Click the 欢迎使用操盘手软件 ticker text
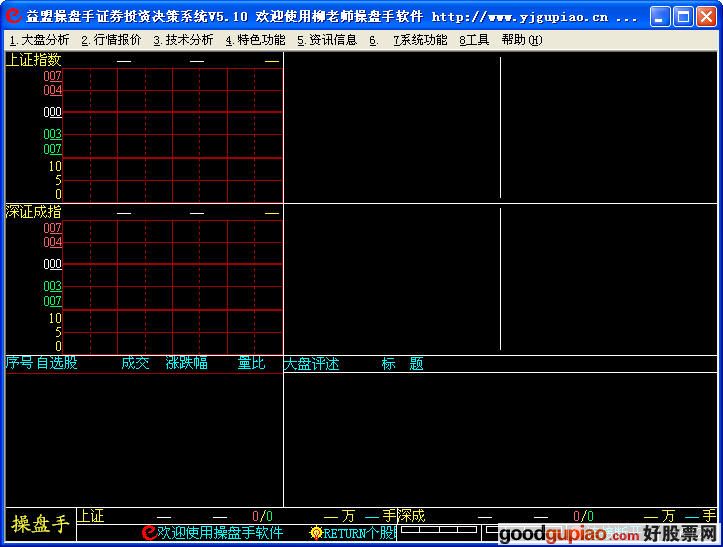 pyautogui.click(x=220, y=533)
